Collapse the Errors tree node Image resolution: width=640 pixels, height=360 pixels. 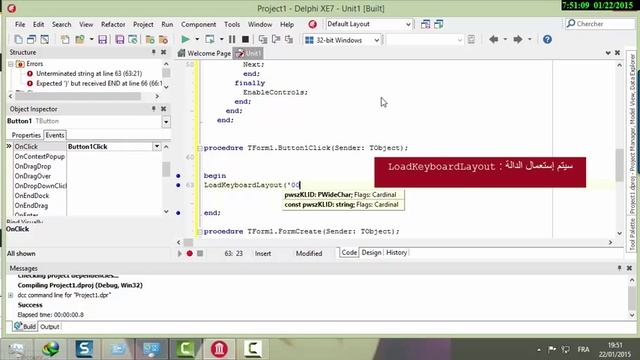11,64
